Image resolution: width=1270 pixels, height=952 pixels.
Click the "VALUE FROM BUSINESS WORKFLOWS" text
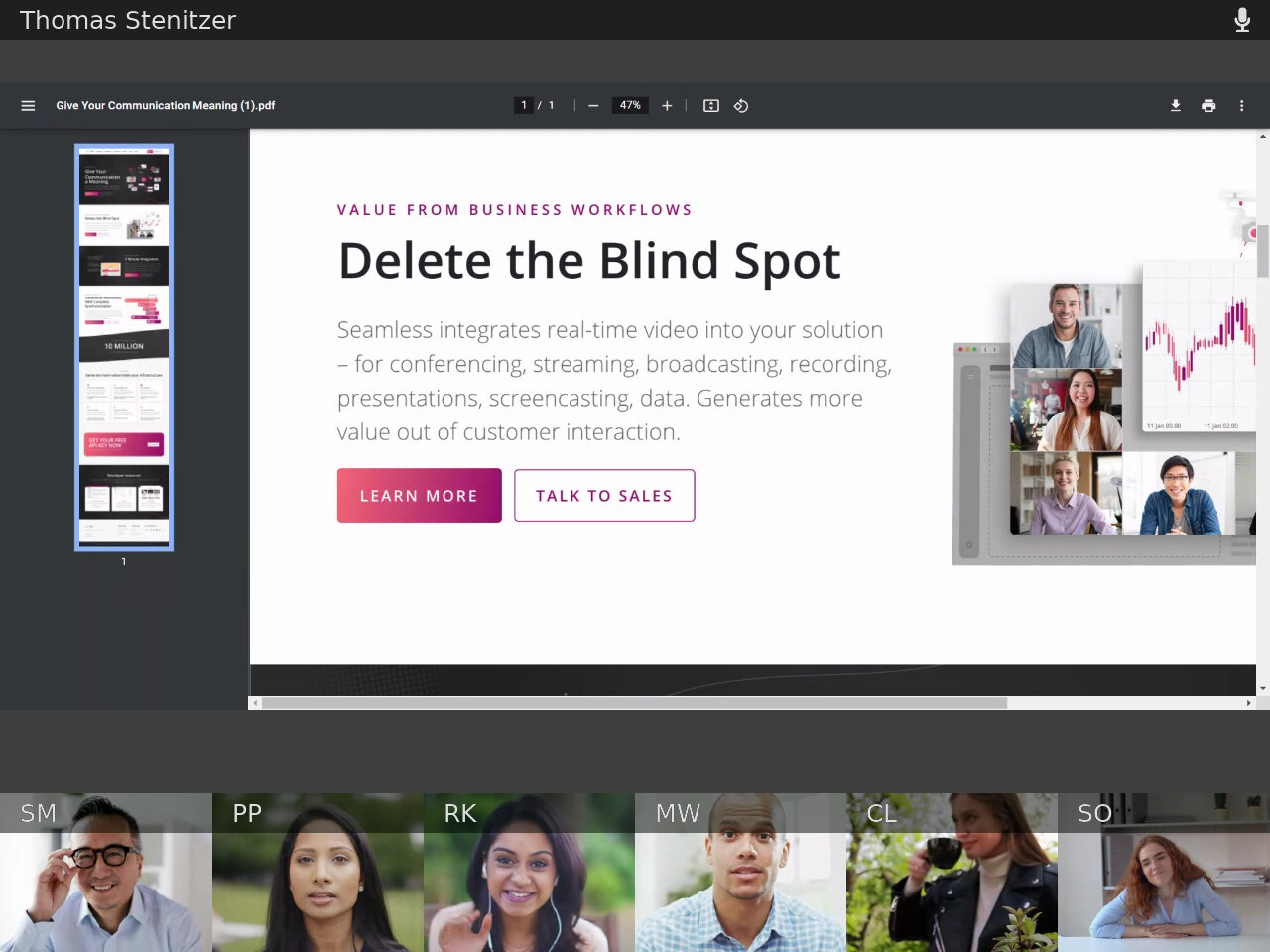515,210
